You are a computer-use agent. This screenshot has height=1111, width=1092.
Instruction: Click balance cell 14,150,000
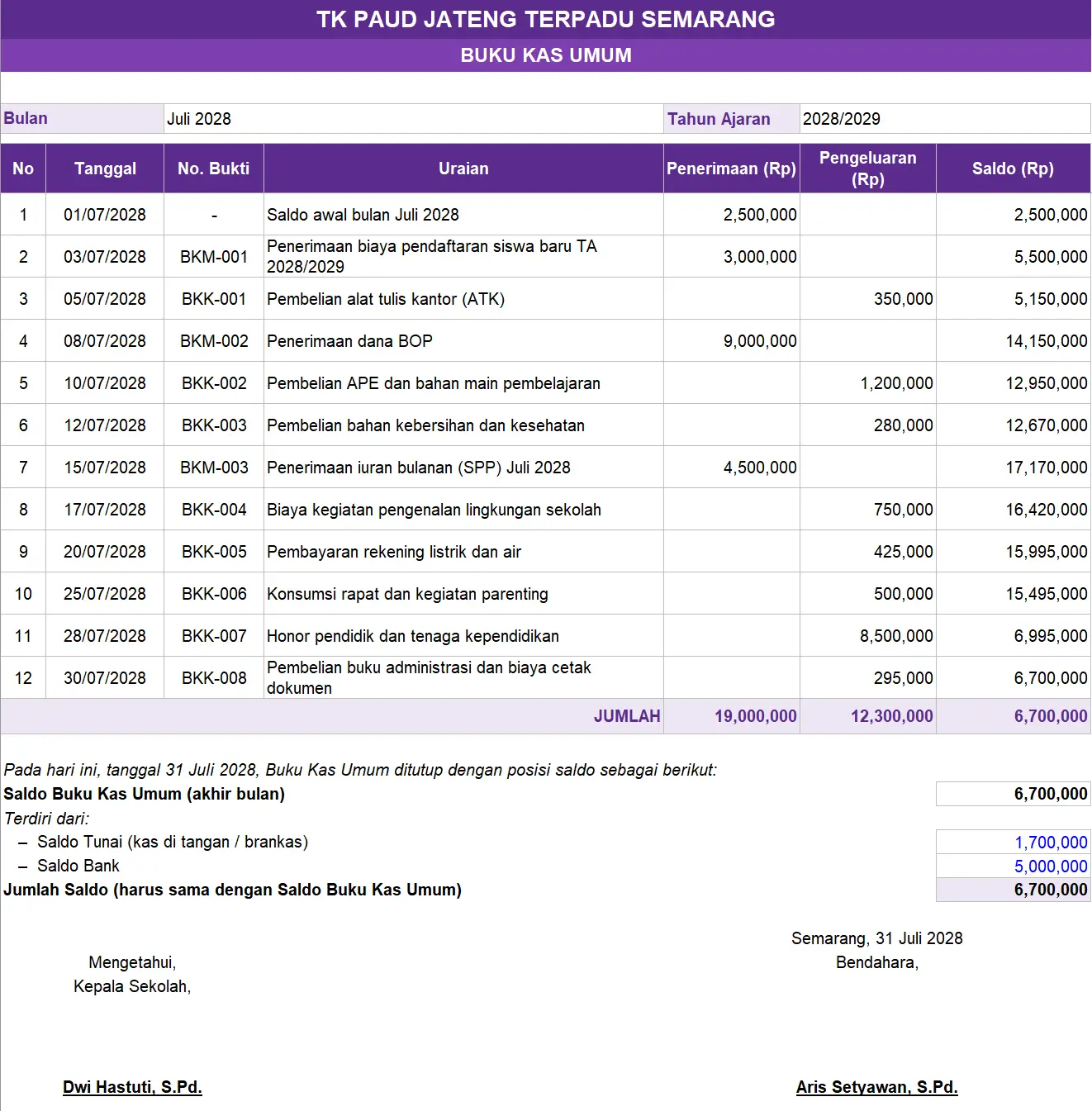coord(1013,341)
